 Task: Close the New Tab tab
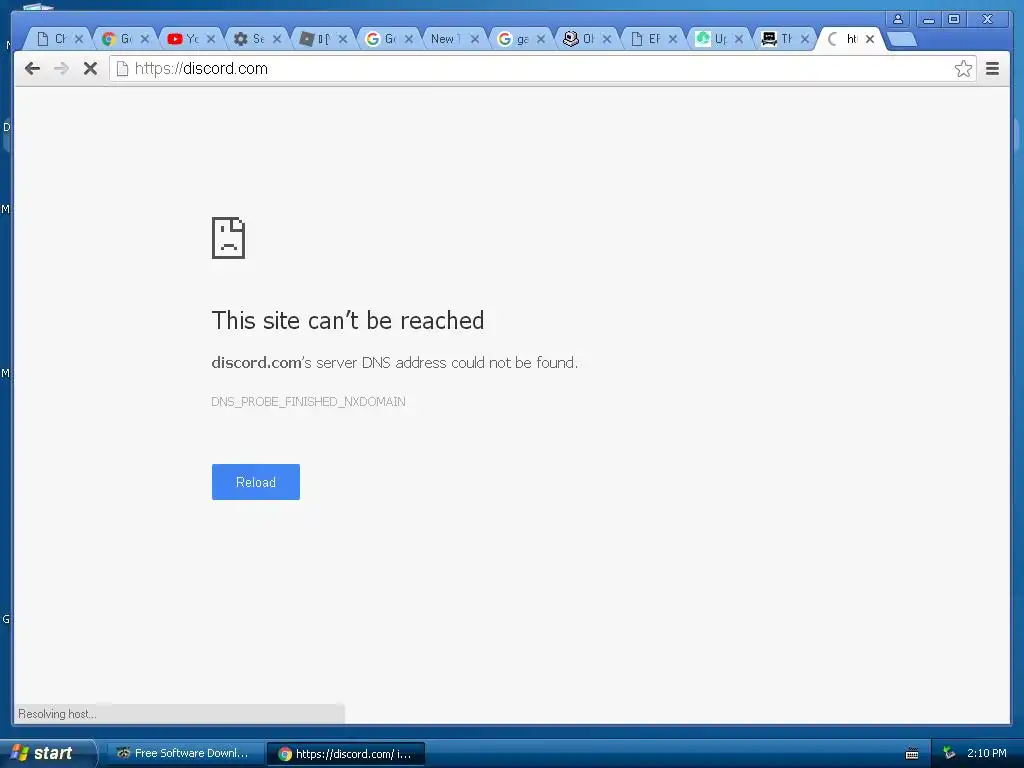tap(475, 39)
